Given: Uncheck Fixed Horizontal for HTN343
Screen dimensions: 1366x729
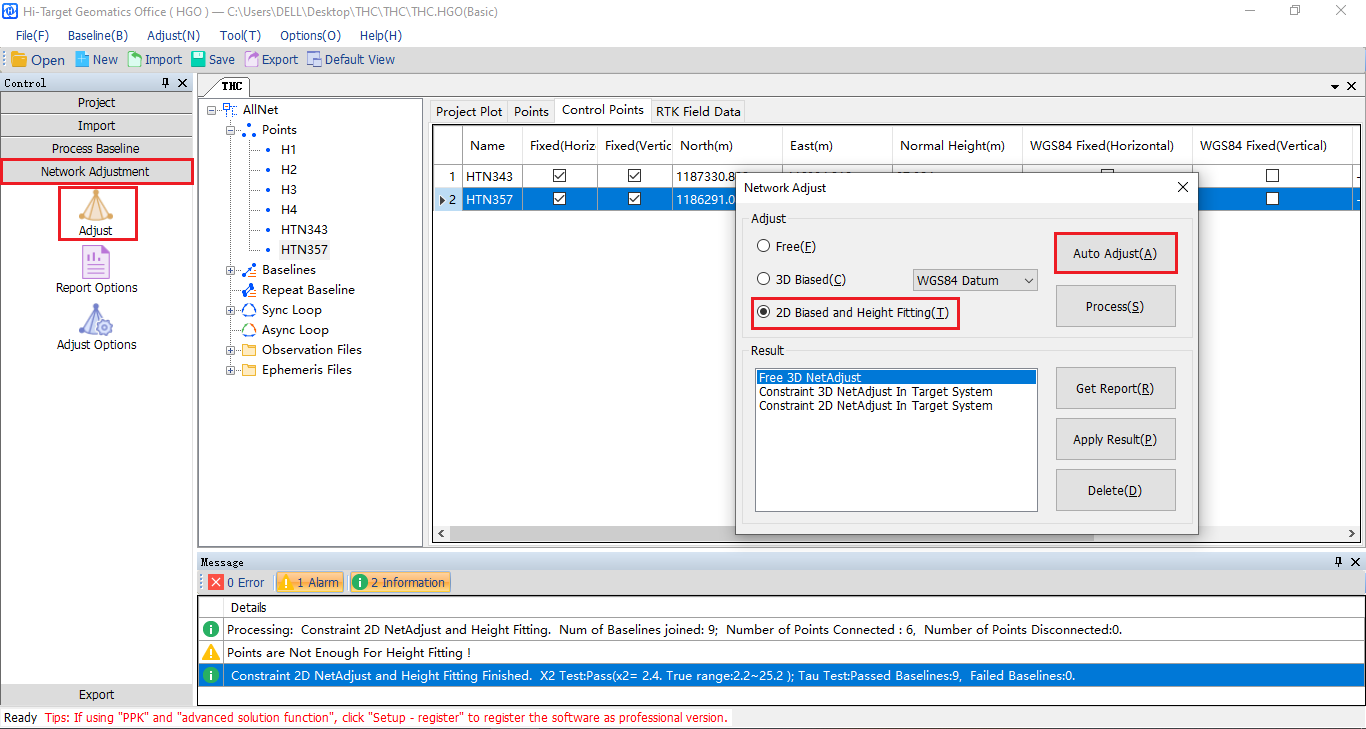Looking at the screenshot, I should (559, 176).
